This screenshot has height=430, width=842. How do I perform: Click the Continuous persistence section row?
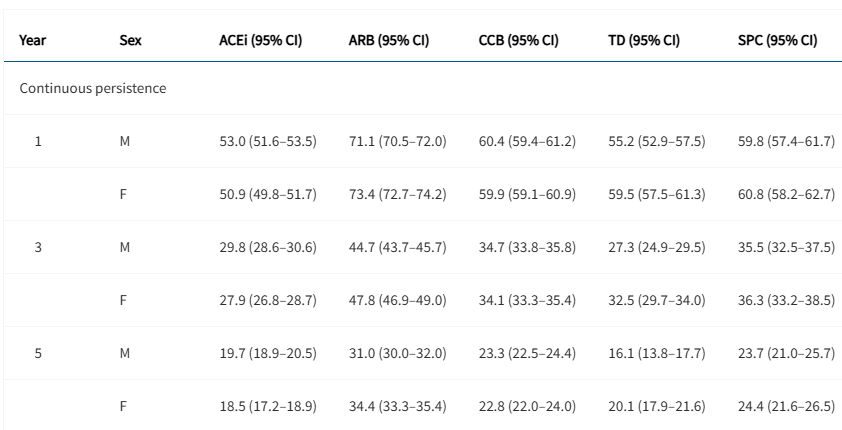click(x=93, y=89)
